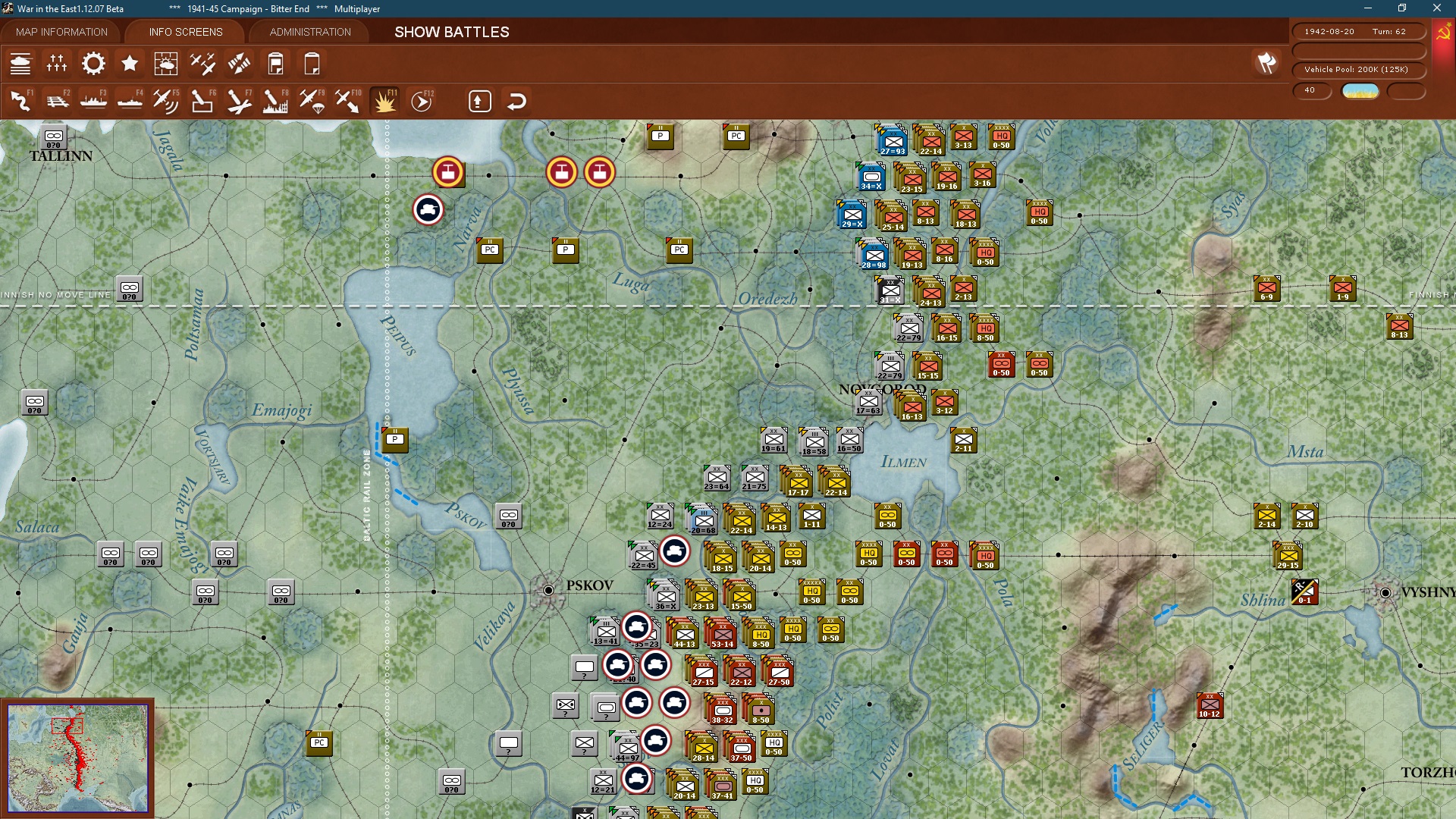This screenshot has height=819, width=1456.
Task: Click the star victory screen icon
Action: coord(130,64)
